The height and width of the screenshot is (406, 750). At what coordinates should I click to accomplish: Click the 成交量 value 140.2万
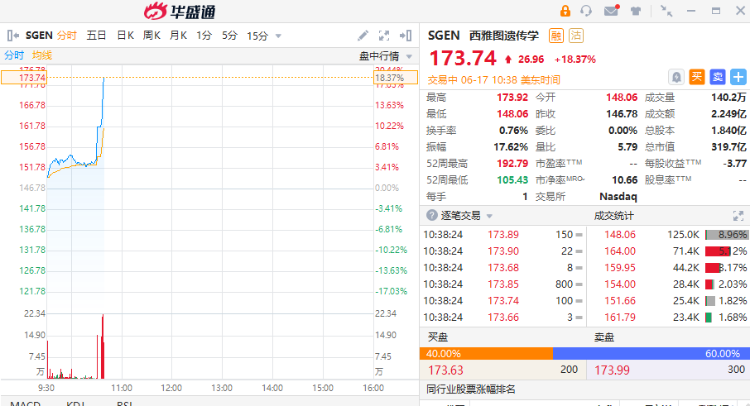[x=728, y=98]
